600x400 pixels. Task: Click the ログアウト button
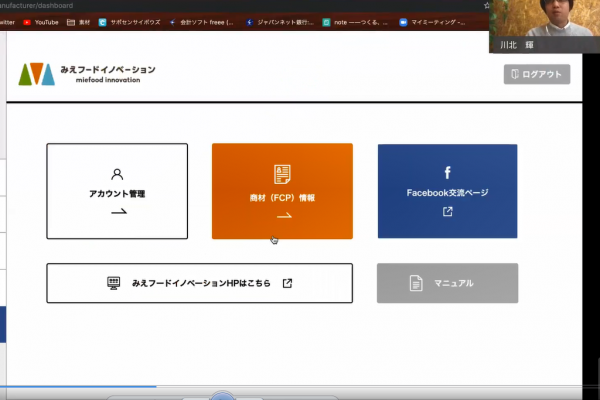coord(537,74)
